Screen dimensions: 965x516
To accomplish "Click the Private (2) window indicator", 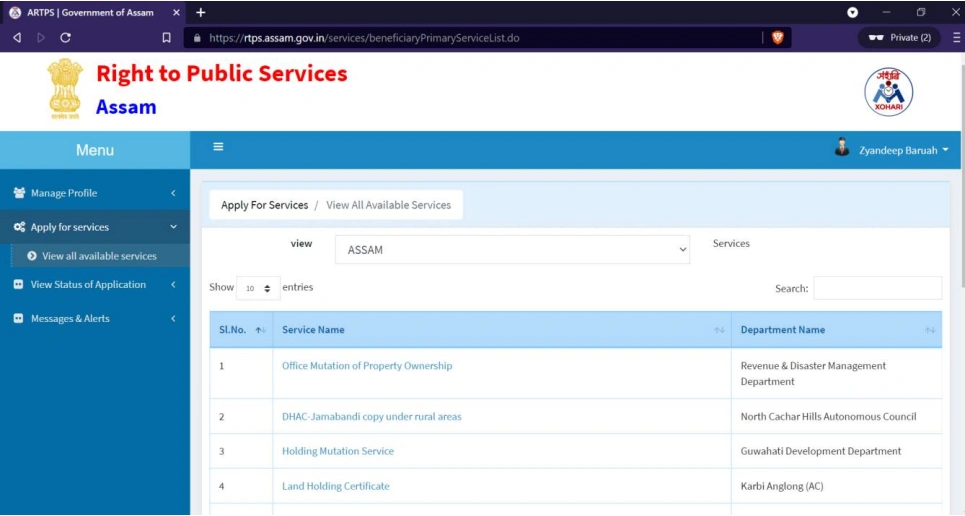I will click(899, 38).
